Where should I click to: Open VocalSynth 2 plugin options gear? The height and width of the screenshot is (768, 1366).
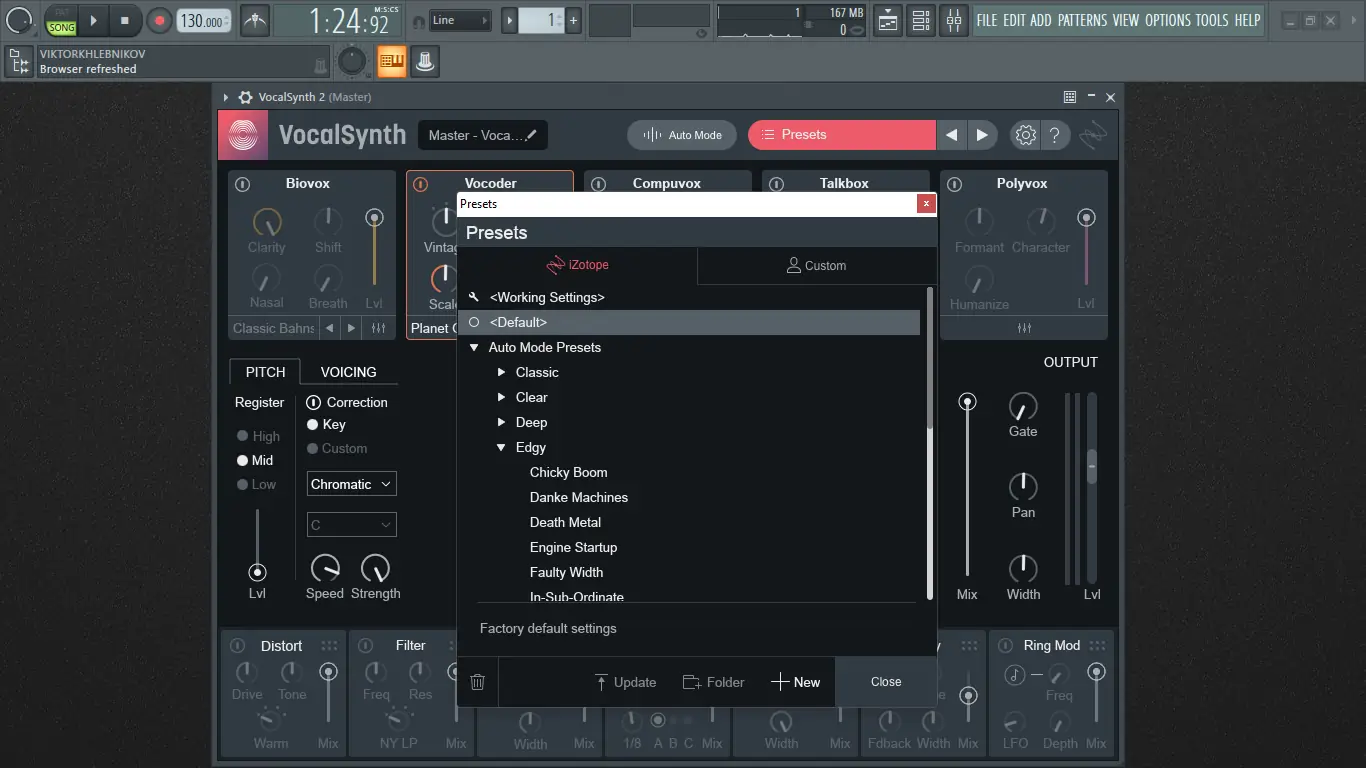[245, 97]
